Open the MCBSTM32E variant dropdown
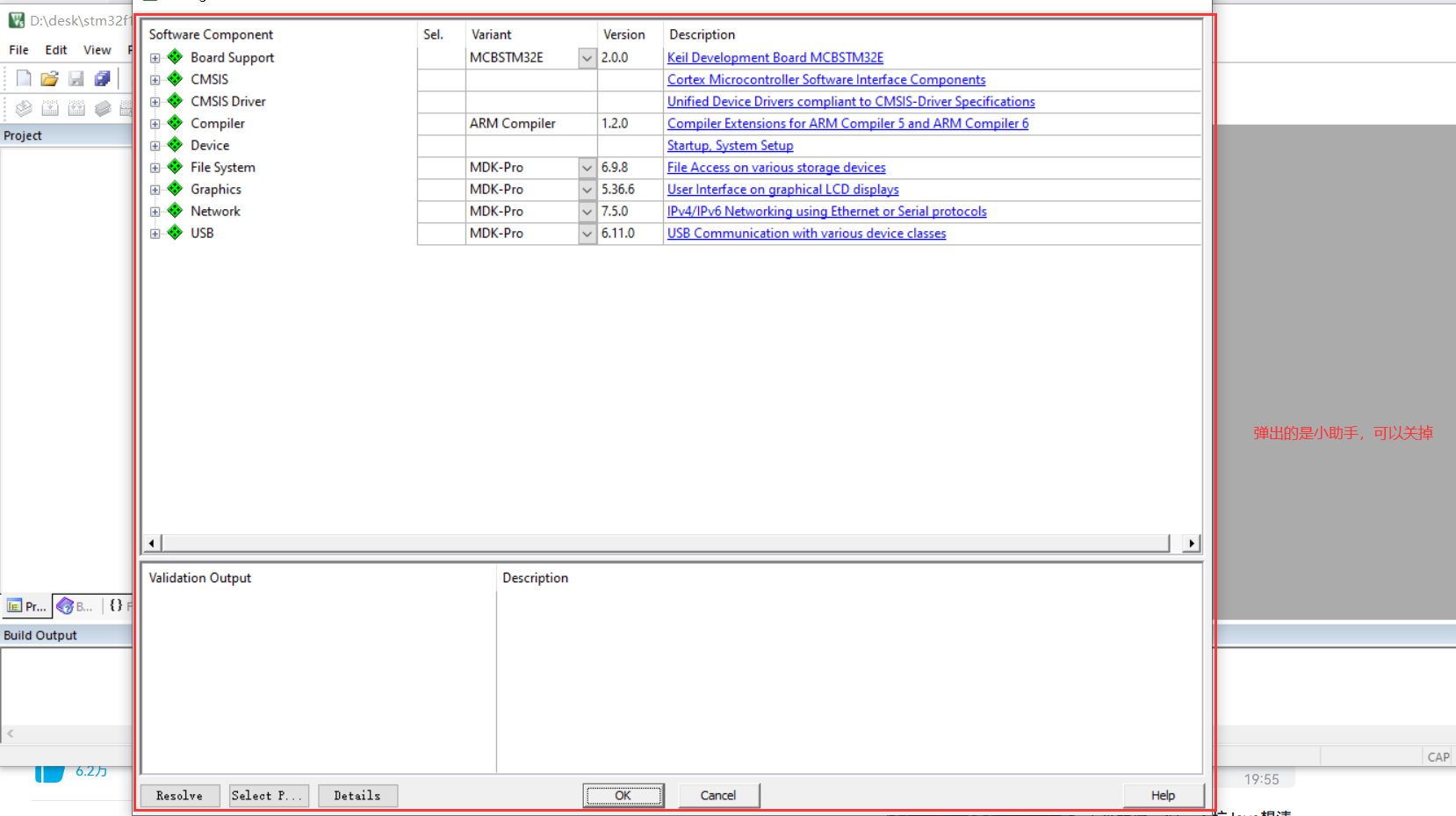 (587, 58)
